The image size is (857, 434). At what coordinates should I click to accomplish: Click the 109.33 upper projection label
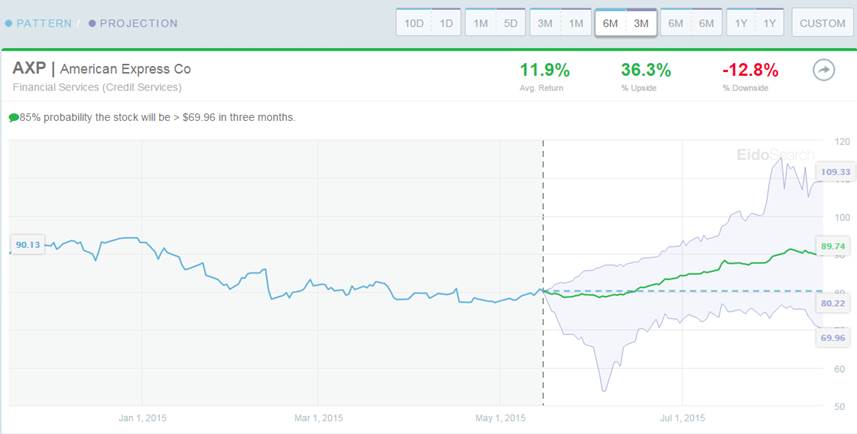click(835, 172)
